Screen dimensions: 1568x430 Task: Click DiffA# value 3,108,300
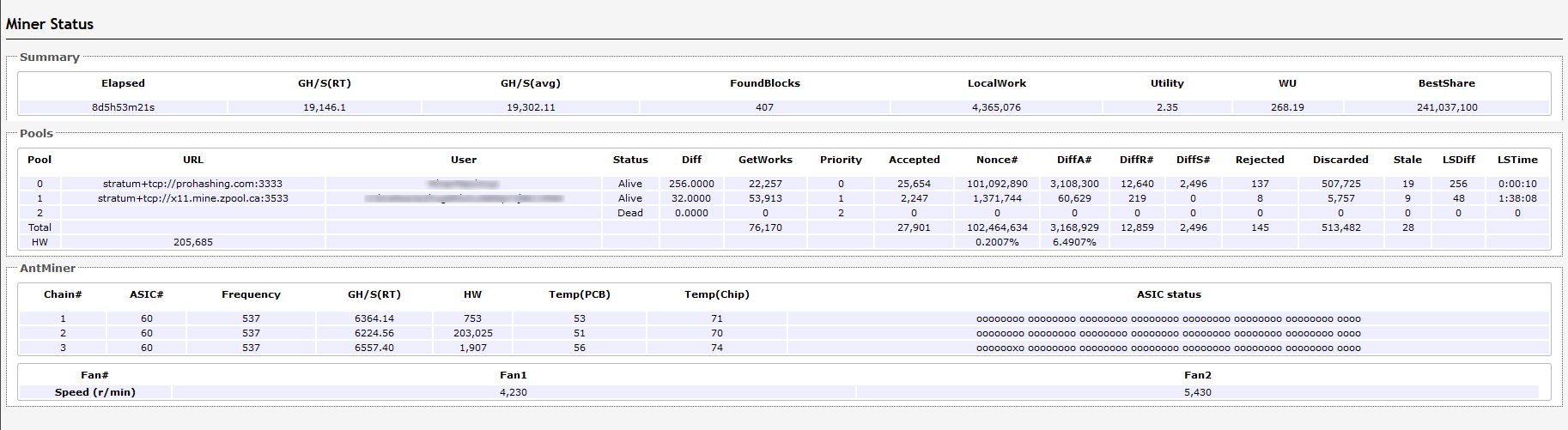click(1074, 184)
